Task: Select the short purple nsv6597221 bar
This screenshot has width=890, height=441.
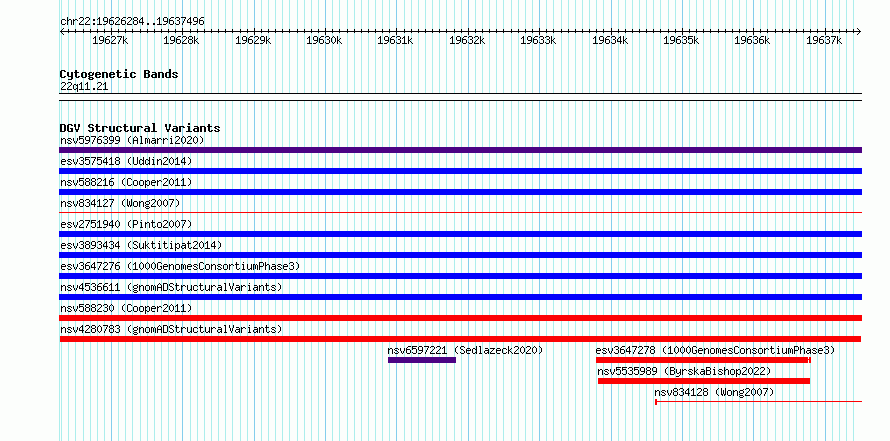Action: pos(422,360)
